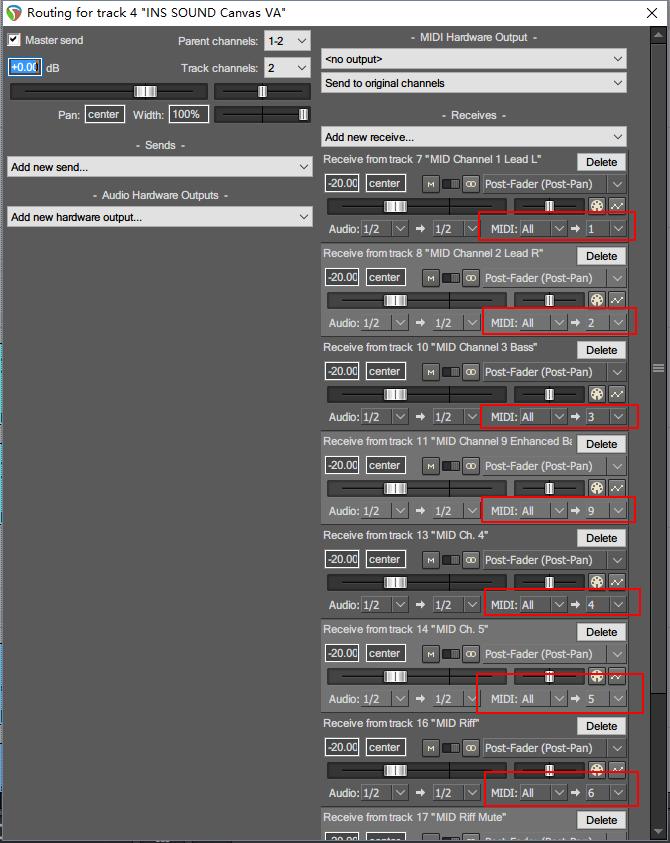670x843 pixels.
Task: Open the Add new send dropdown
Action: pyautogui.click(x=160, y=167)
